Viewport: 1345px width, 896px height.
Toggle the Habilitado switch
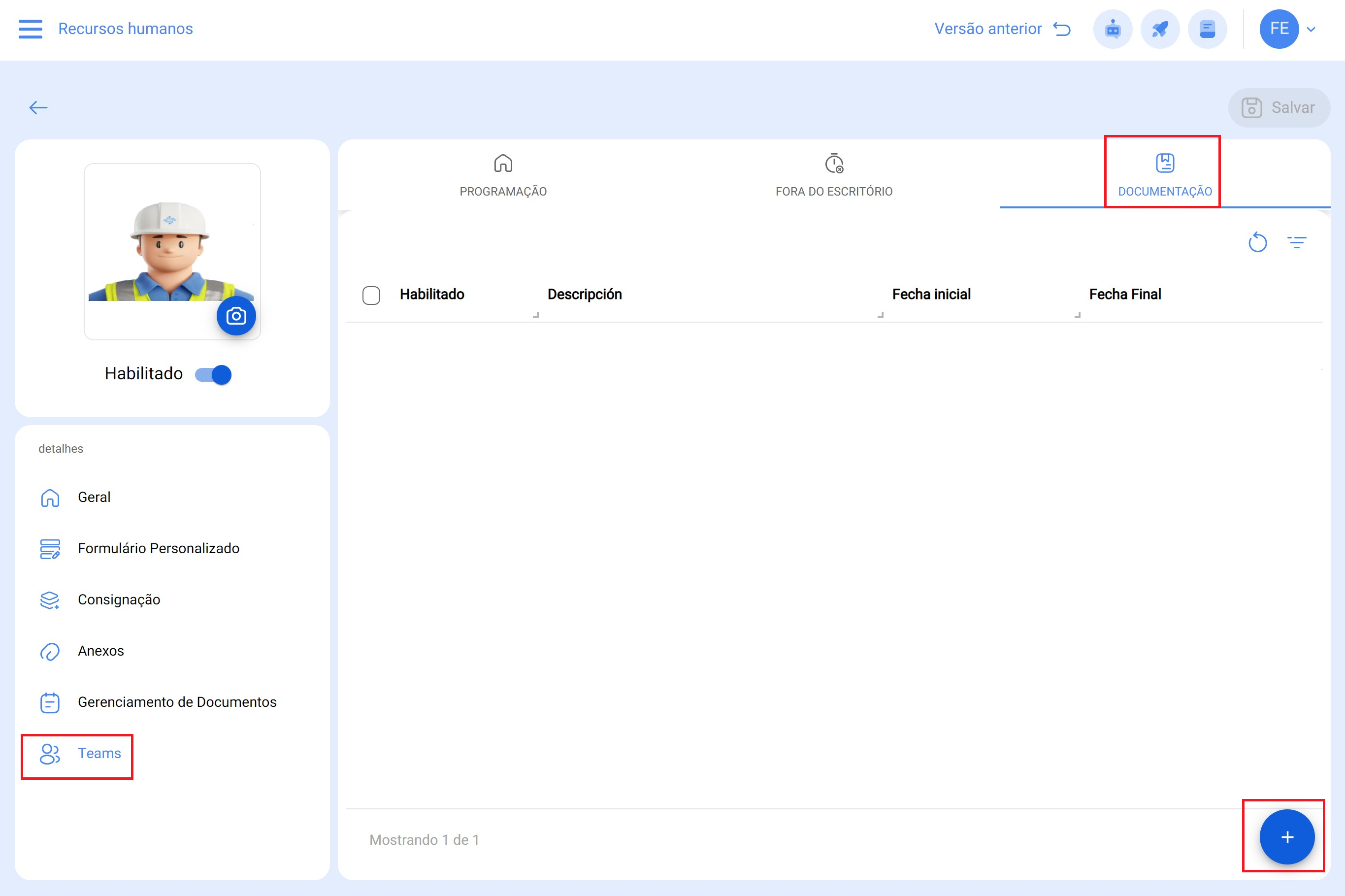point(213,375)
